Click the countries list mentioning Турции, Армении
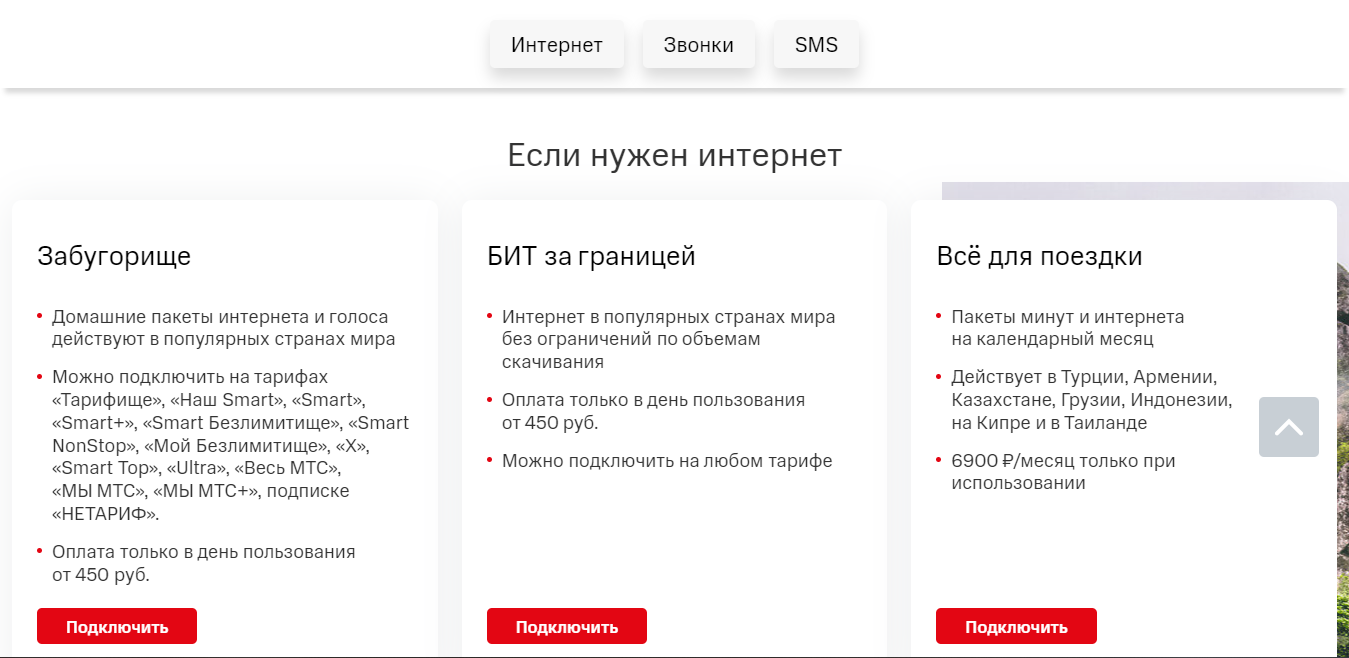This screenshot has height=658, width=1349. [1090, 400]
